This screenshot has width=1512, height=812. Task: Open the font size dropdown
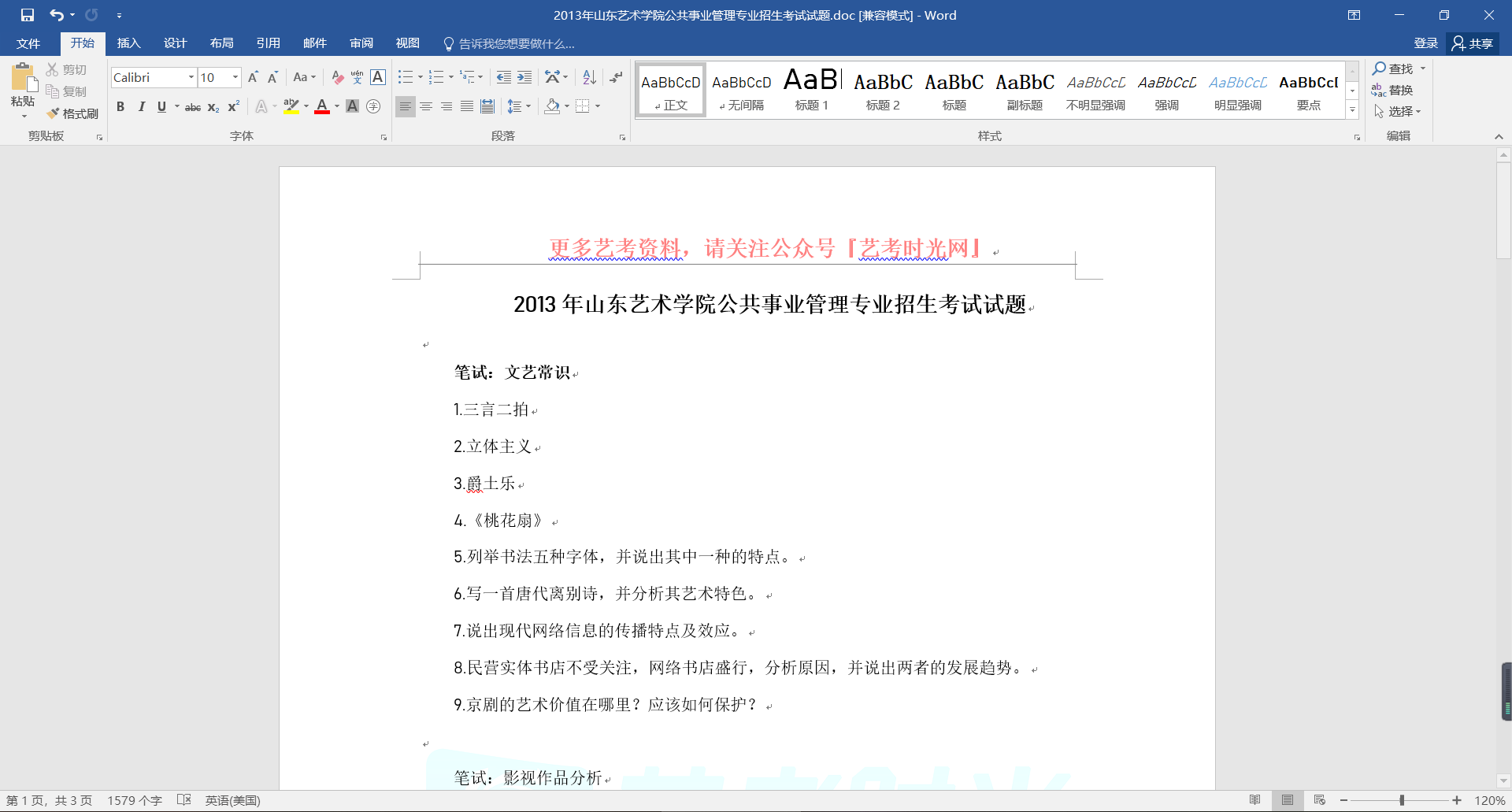coord(235,77)
